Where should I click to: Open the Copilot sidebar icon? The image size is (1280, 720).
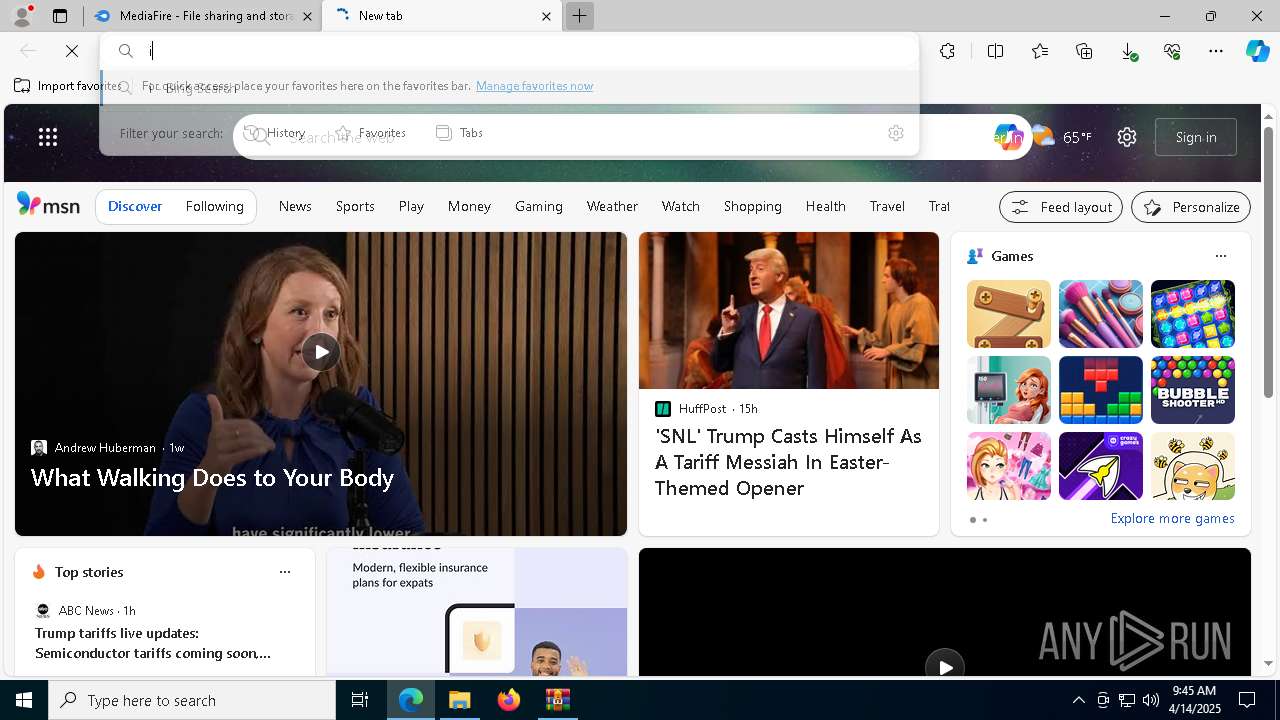pos(1257,51)
